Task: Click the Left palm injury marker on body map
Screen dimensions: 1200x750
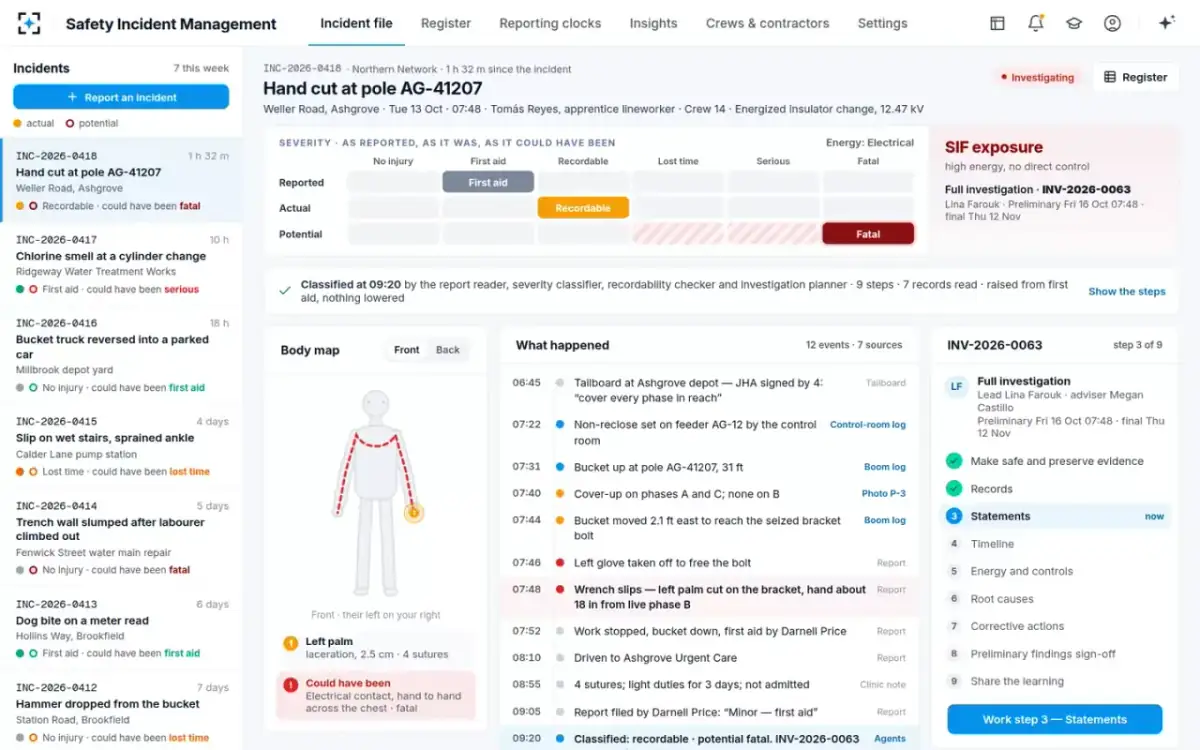Action: pyautogui.click(x=413, y=513)
